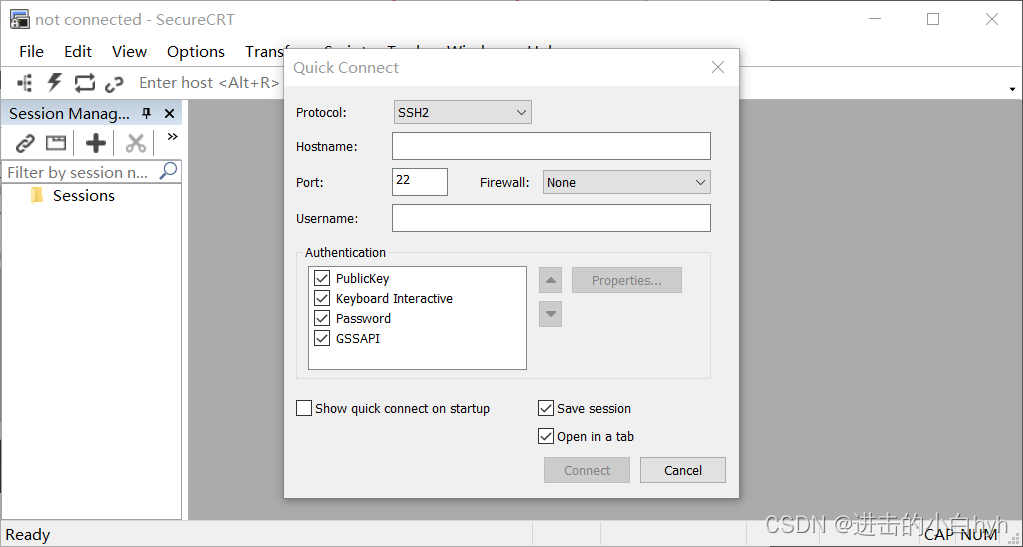Viewport: 1023px width, 547px height.
Task: Uncheck the Save session checkbox
Action: (546, 409)
